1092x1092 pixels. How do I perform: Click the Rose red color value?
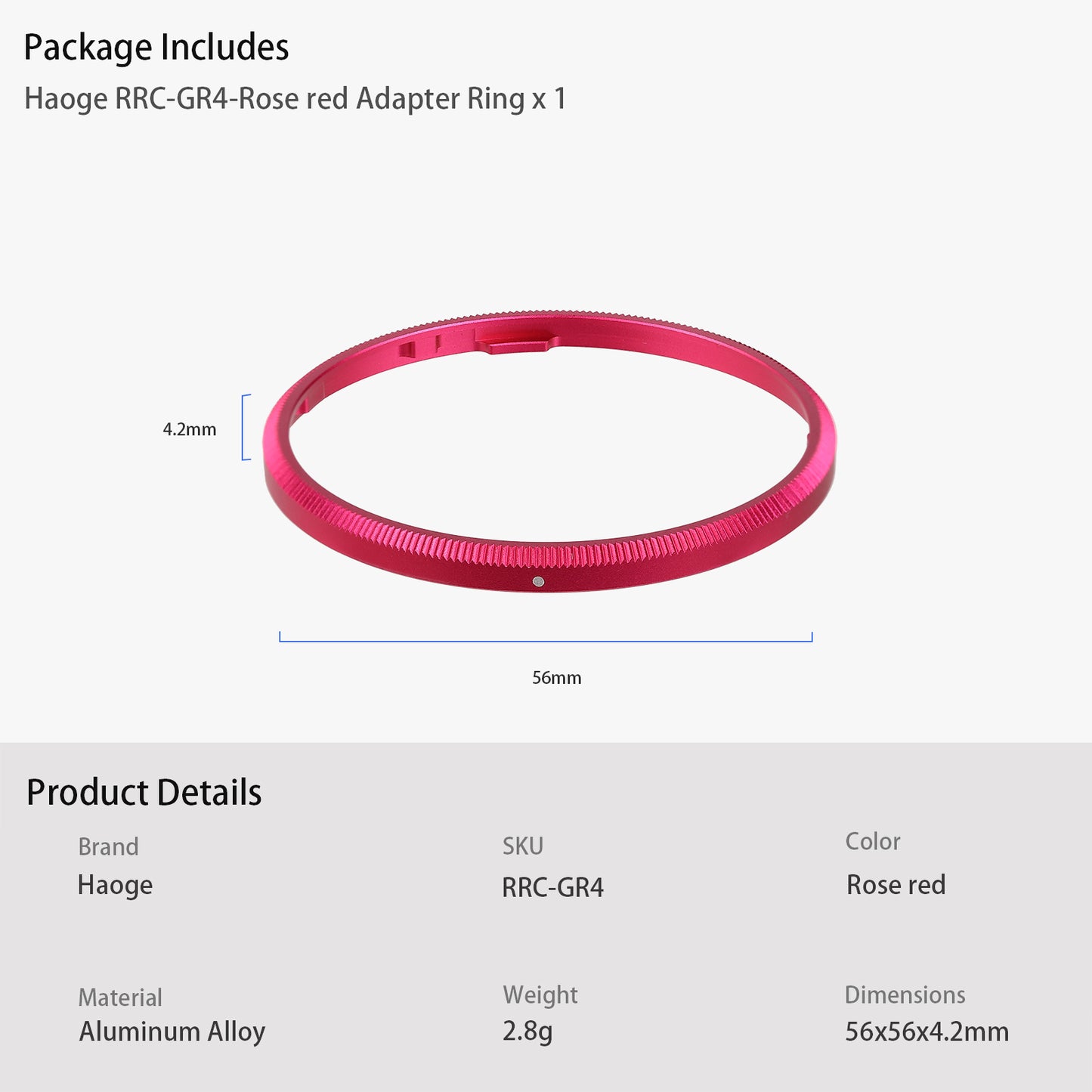point(896,885)
